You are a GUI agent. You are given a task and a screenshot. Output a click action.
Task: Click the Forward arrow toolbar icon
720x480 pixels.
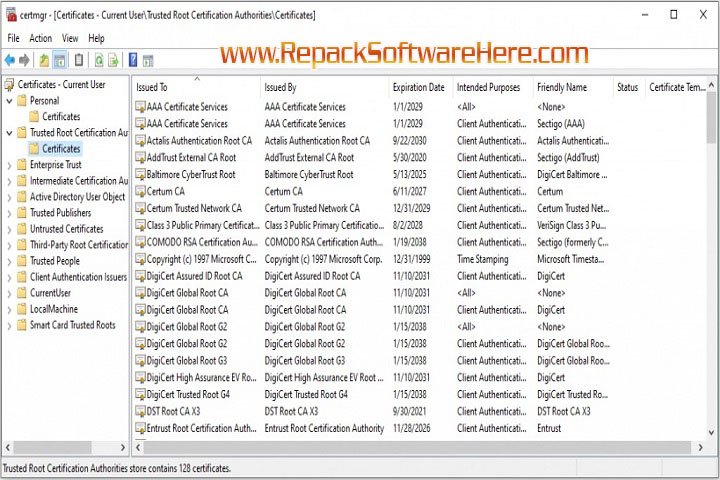click(24, 60)
